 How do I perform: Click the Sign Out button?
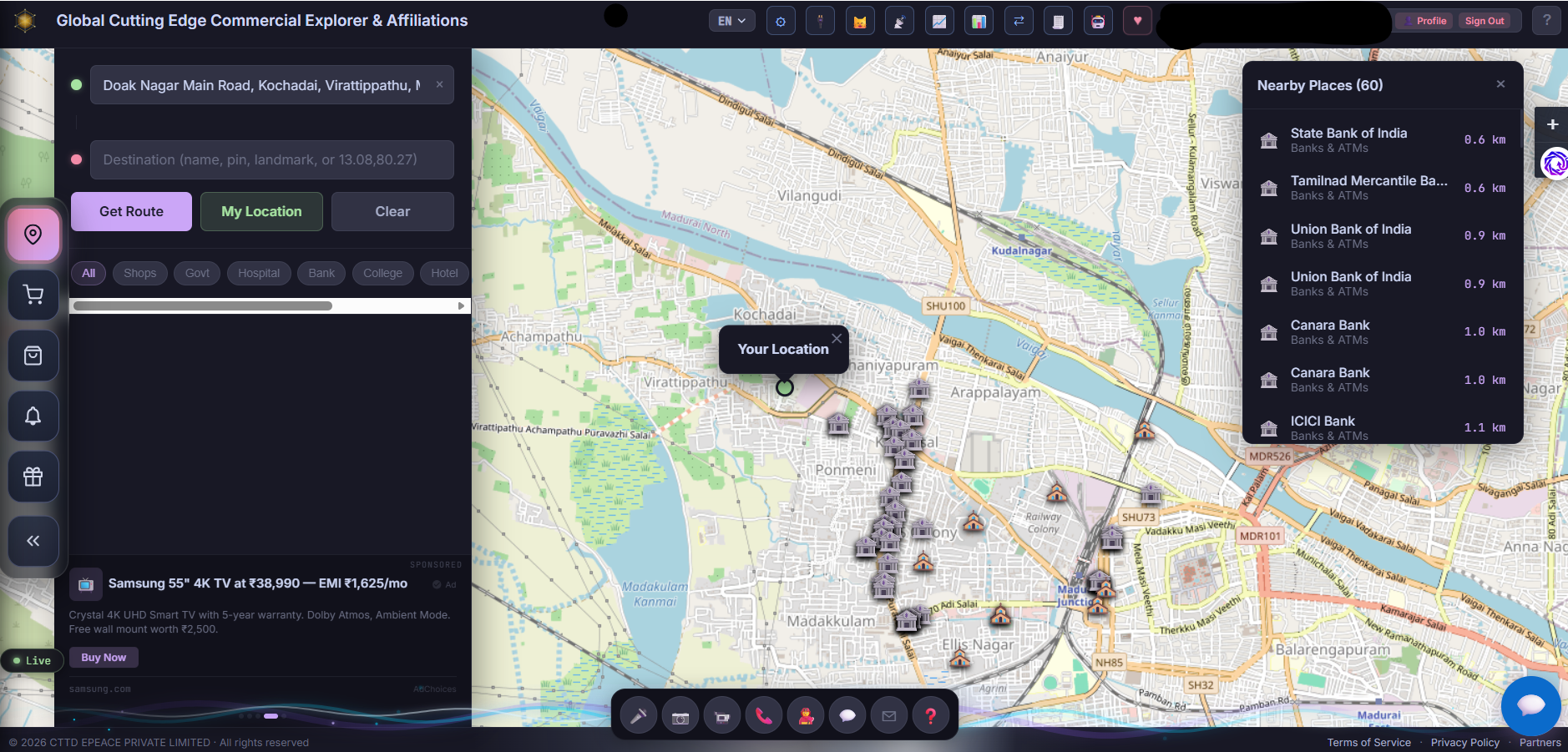point(1485,21)
